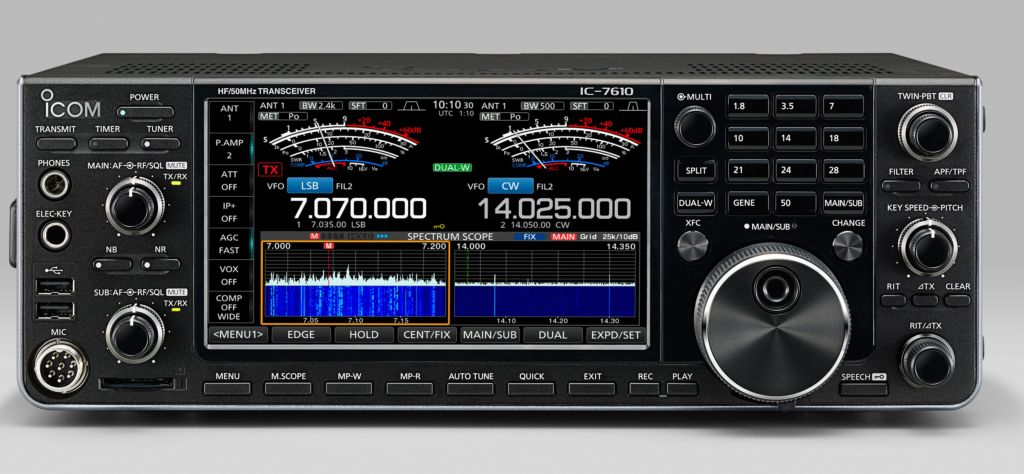This screenshot has width=1024, height=474.
Task: Tap the CW mode indicator
Action: [510, 186]
